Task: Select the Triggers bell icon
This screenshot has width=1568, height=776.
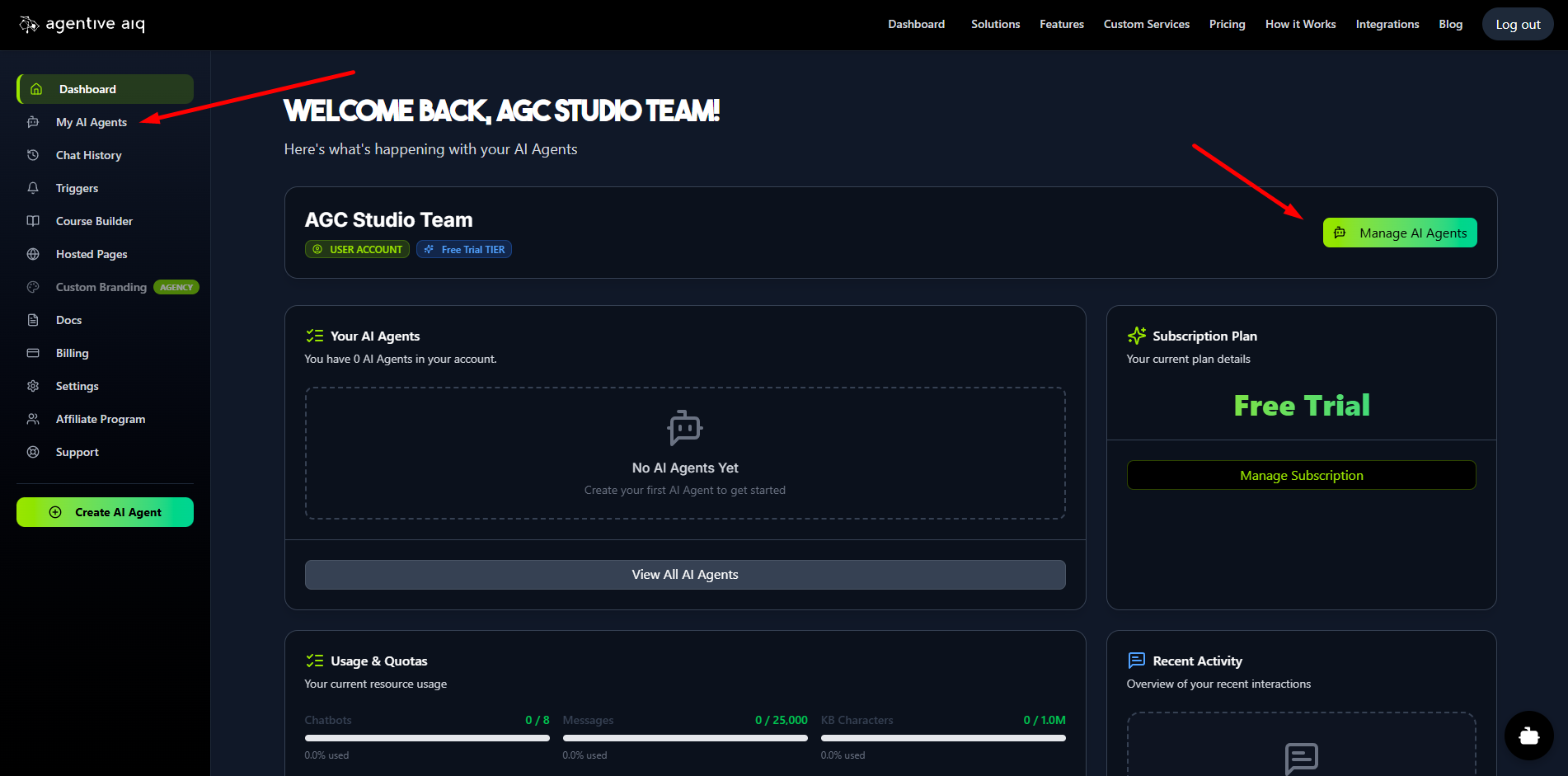Action: pos(33,188)
